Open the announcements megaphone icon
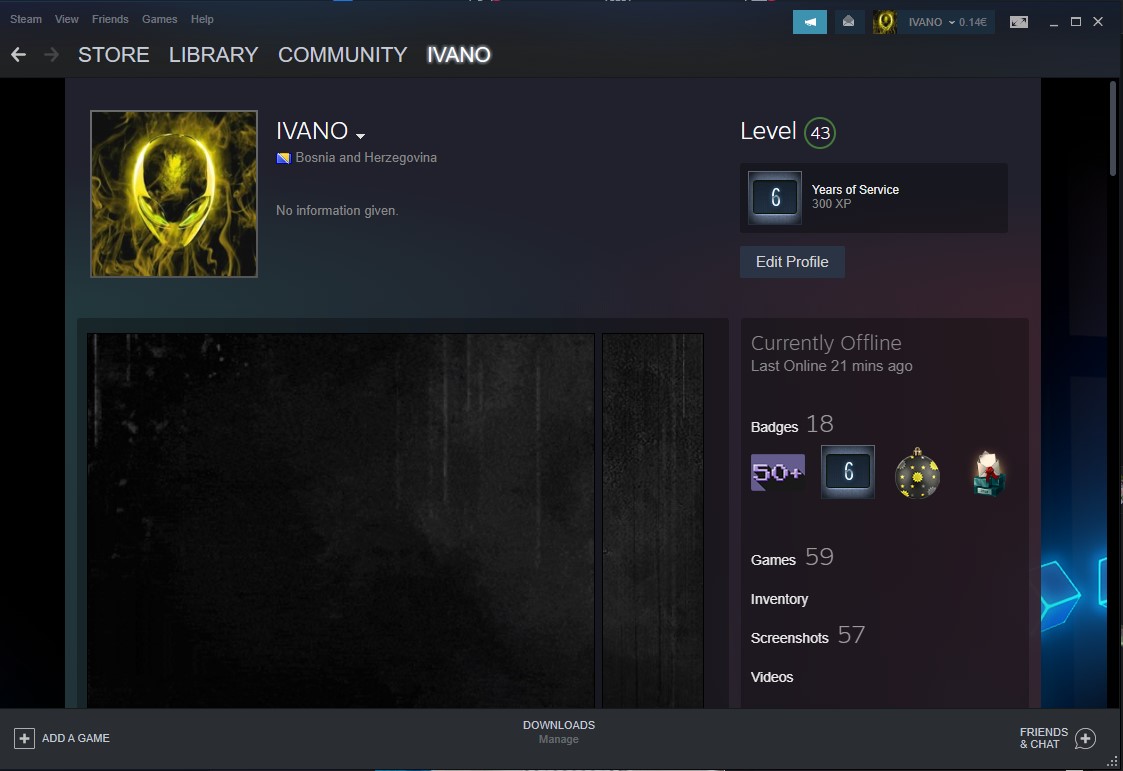 [809, 22]
